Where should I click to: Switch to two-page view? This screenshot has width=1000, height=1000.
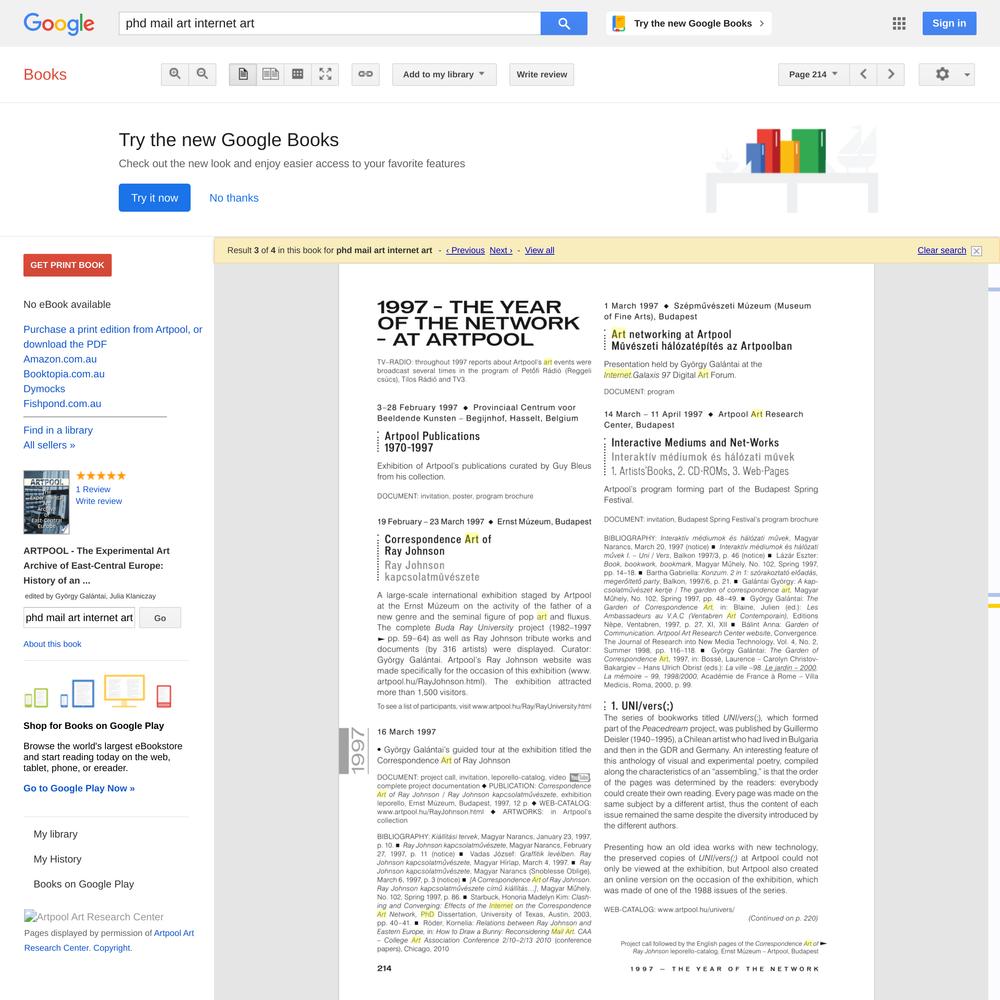coord(270,74)
